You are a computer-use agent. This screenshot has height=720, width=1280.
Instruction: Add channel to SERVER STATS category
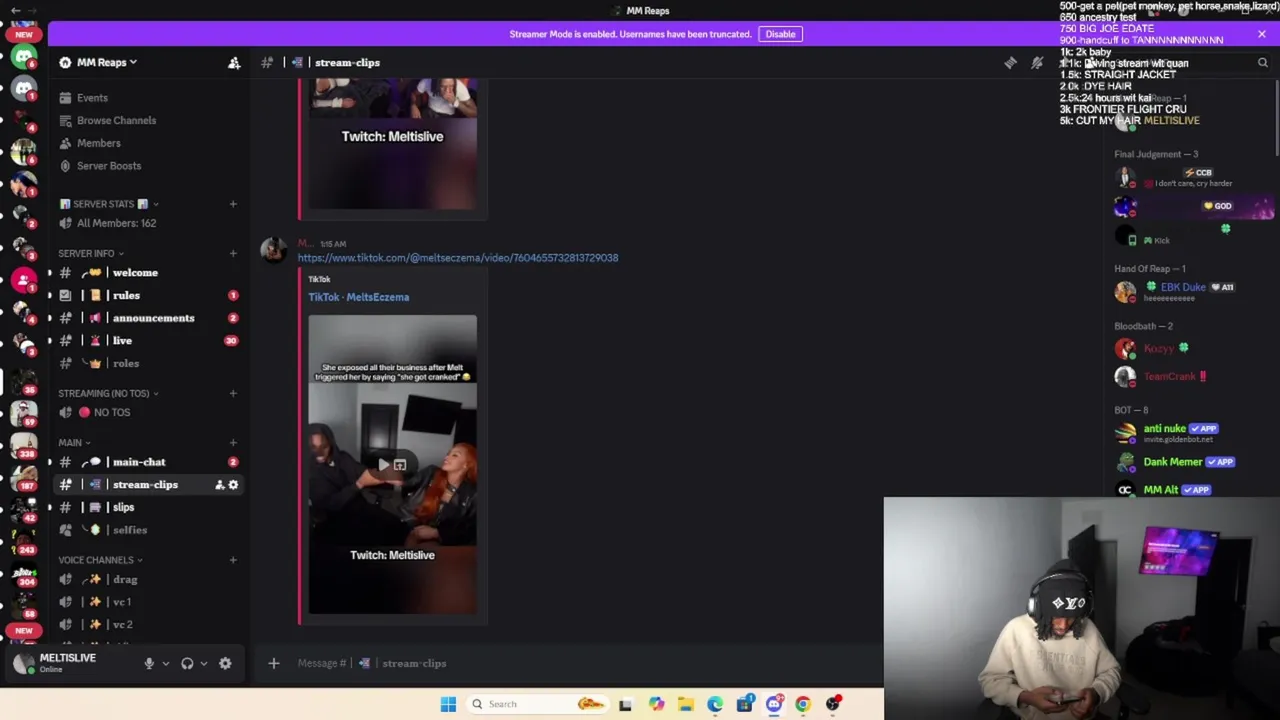[x=233, y=204]
